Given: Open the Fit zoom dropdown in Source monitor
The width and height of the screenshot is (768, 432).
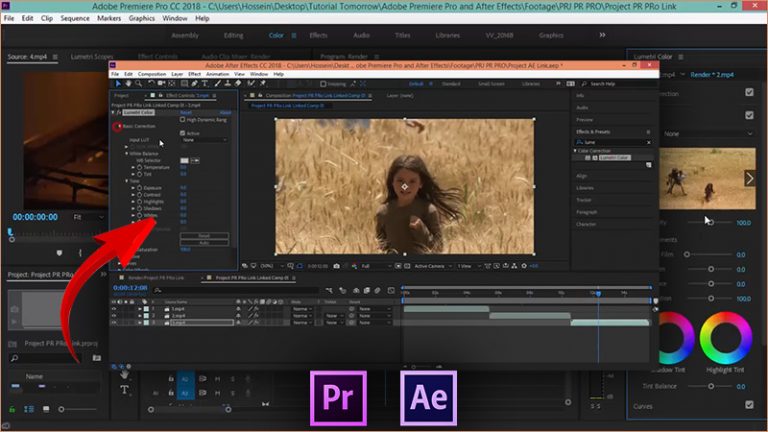Looking at the screenshot, I should point(89,216).
